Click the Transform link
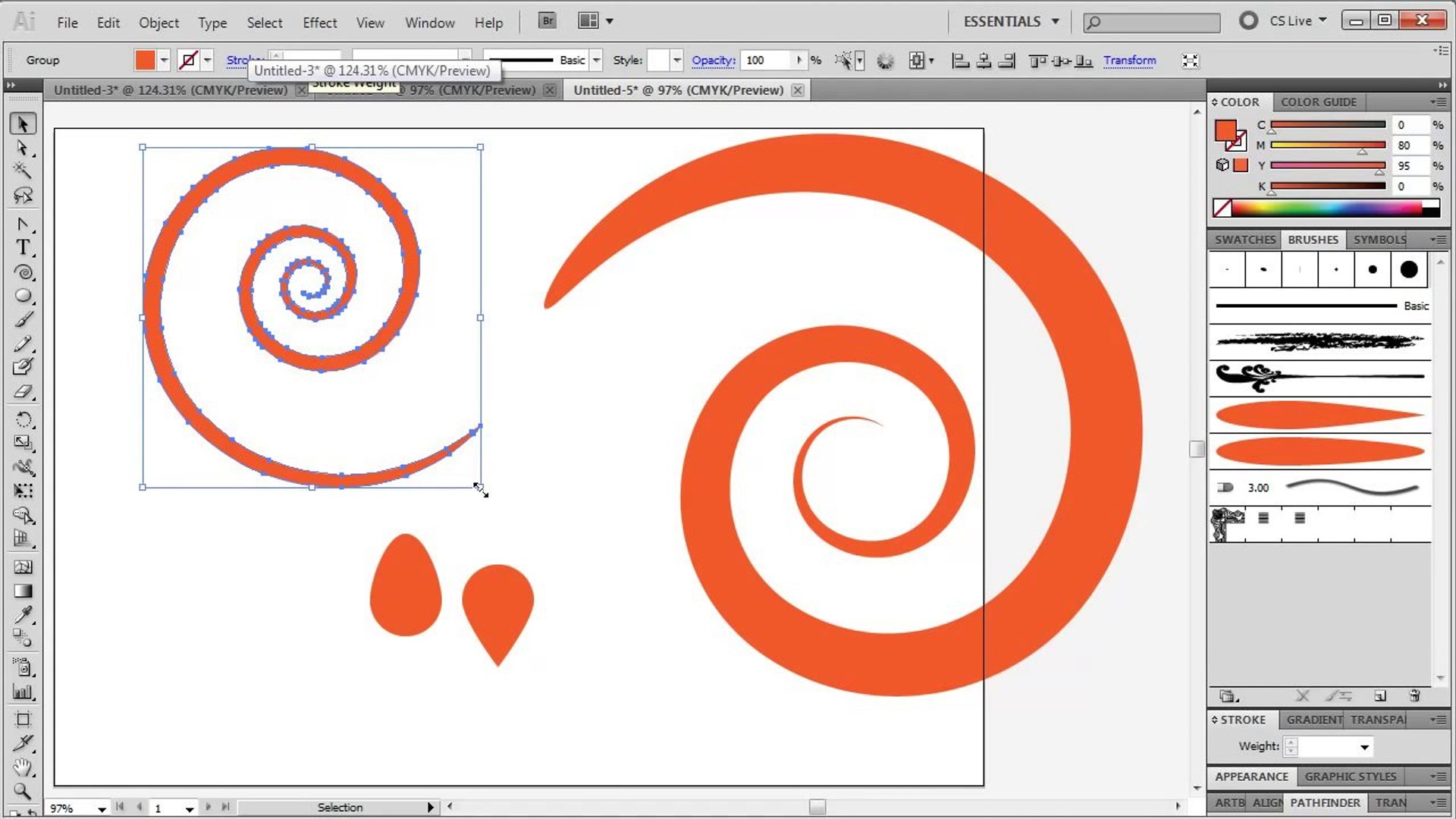Image resolution: width=1456 pixels, height=819 pixels. (x=1129, y=60)
